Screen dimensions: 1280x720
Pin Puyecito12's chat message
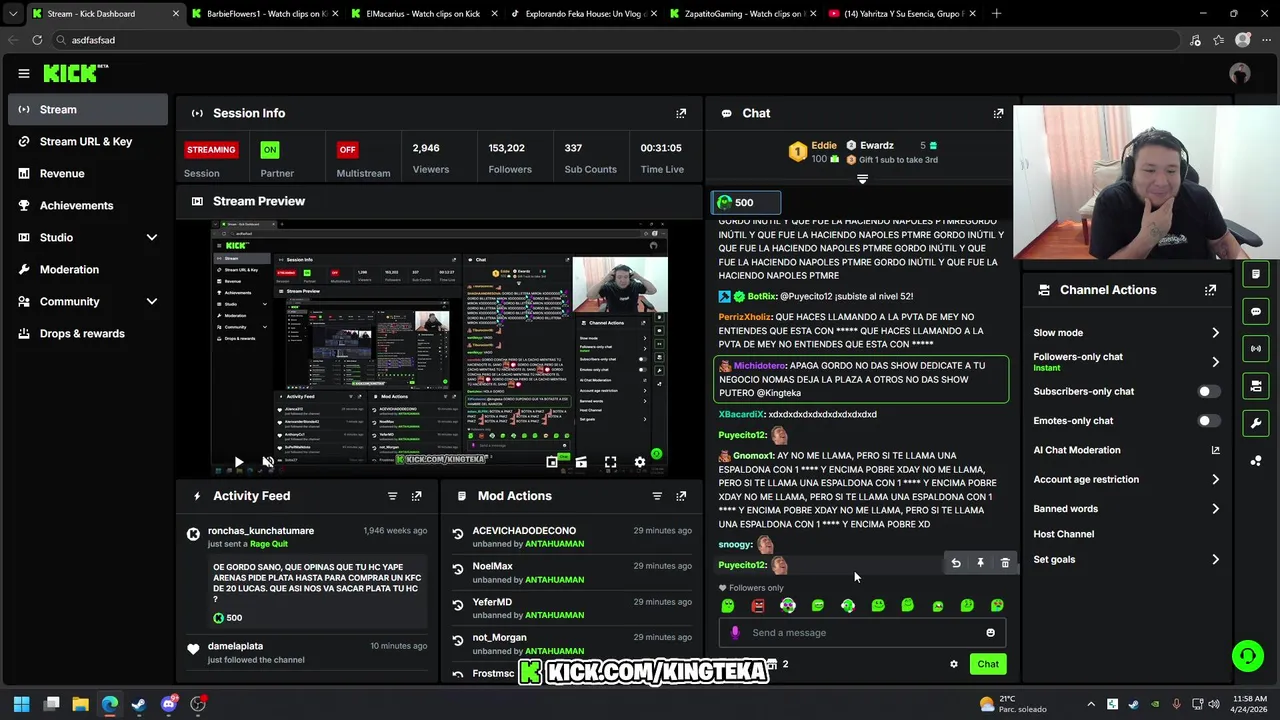[980, 563]
